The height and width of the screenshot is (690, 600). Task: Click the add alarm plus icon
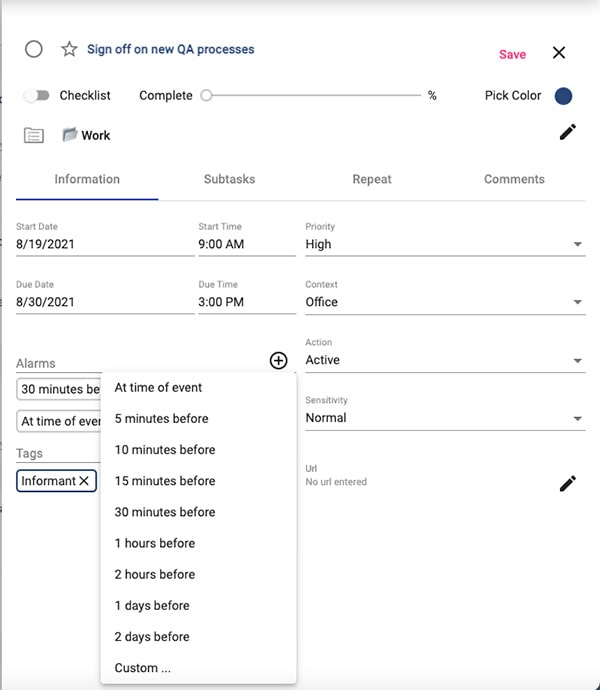click(x=279, y=361)
